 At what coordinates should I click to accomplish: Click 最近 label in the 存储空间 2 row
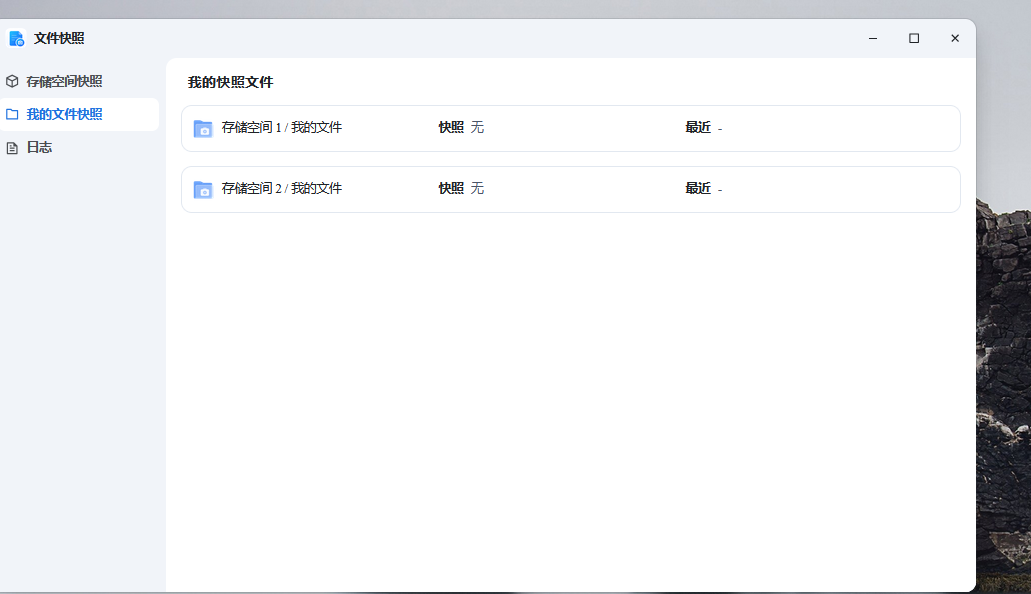698,189
